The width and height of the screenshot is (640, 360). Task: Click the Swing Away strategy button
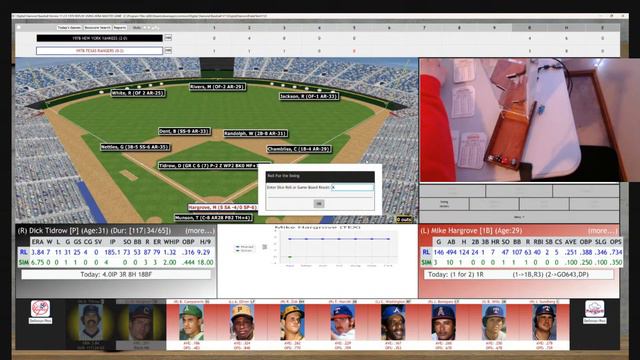(444, 204)
